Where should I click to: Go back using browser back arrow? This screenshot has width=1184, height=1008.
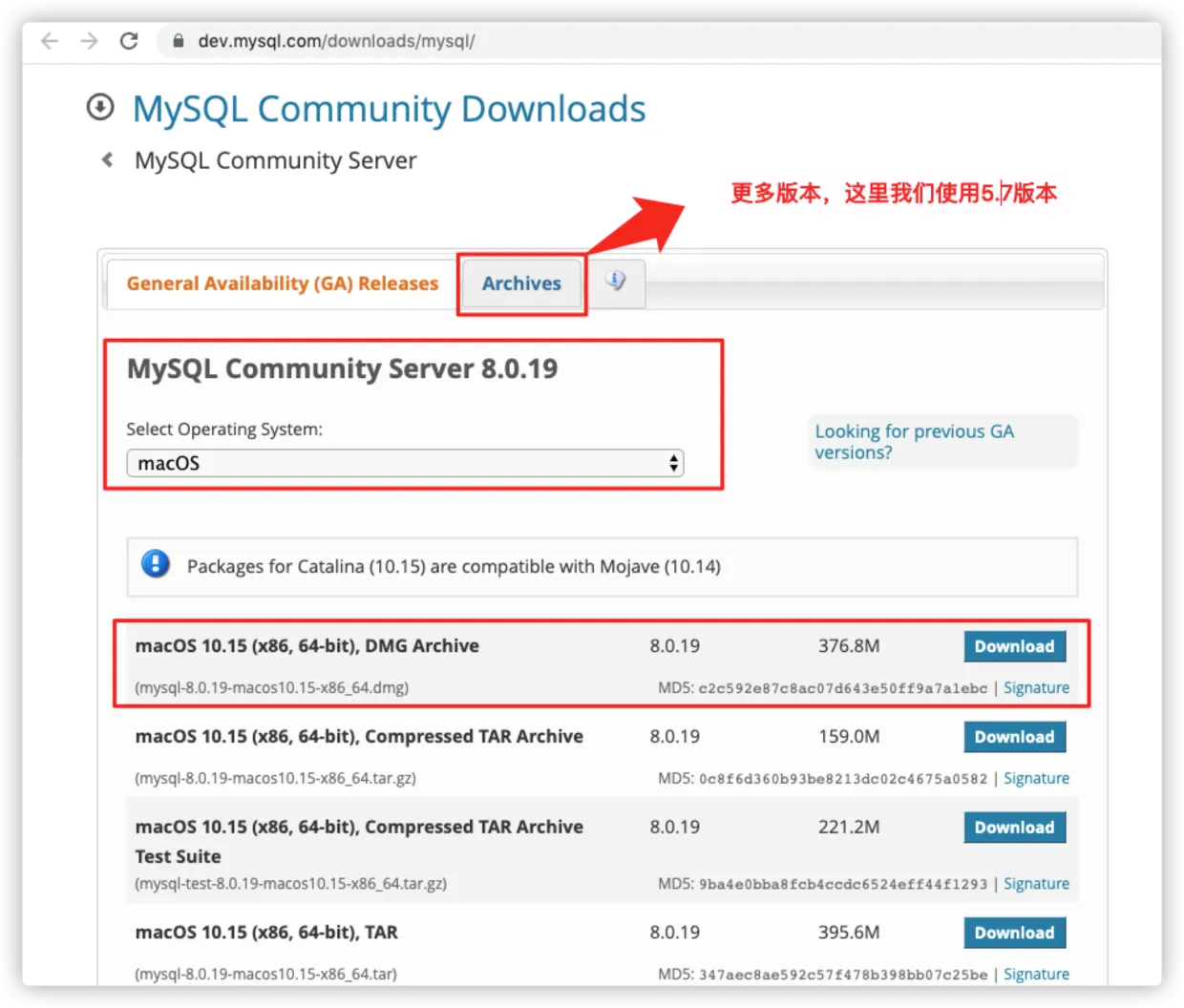50,41
